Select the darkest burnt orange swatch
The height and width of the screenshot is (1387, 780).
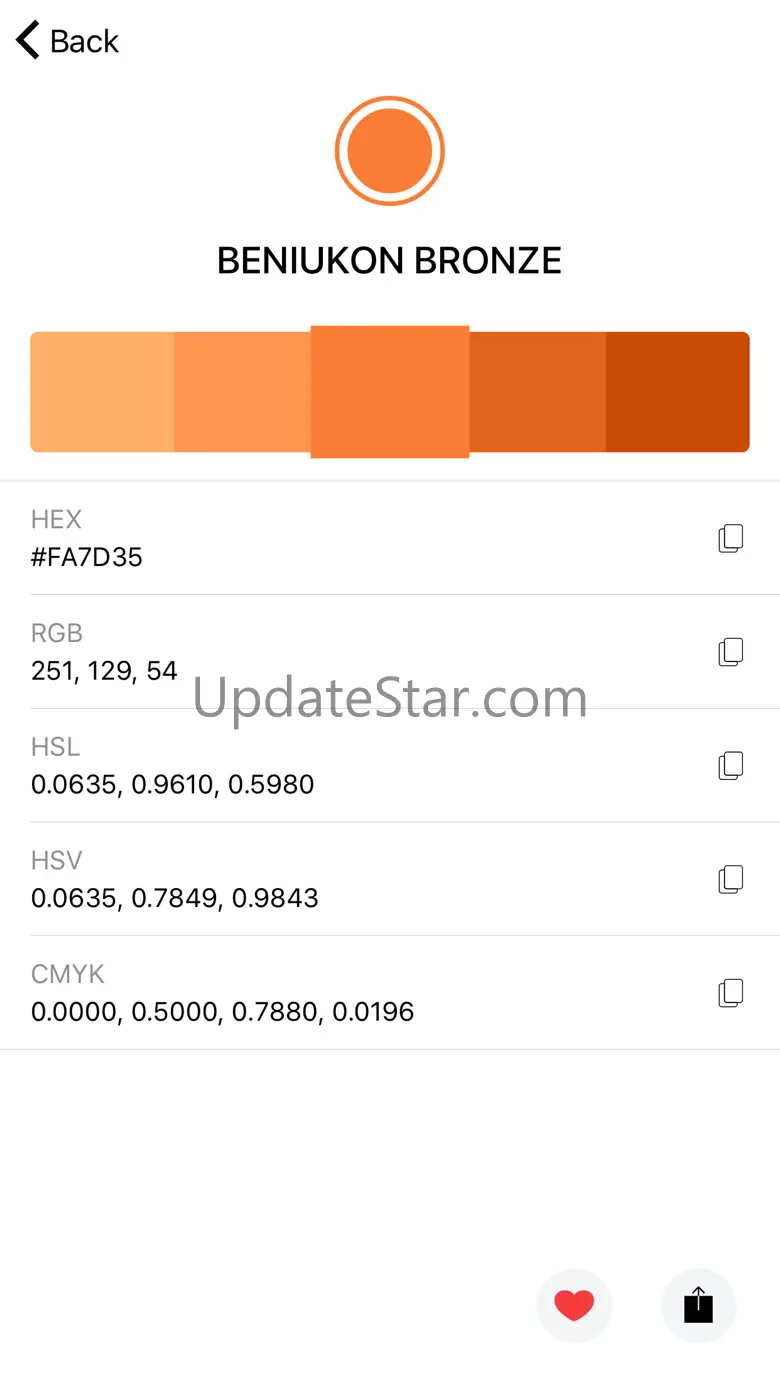pyautogui.click(x=677, y=392)
